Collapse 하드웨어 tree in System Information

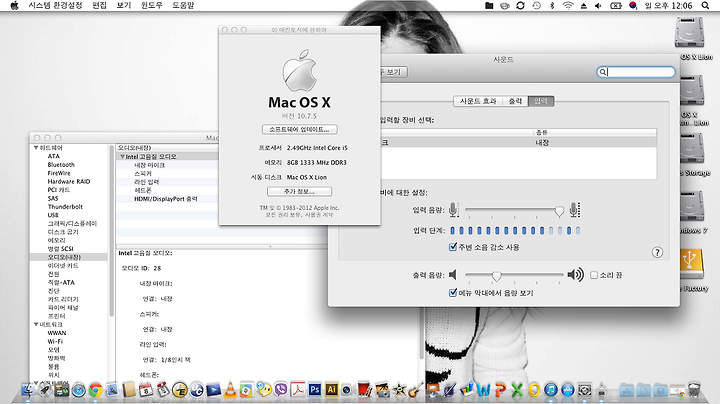pyautogui.click(x=36, y=148)
